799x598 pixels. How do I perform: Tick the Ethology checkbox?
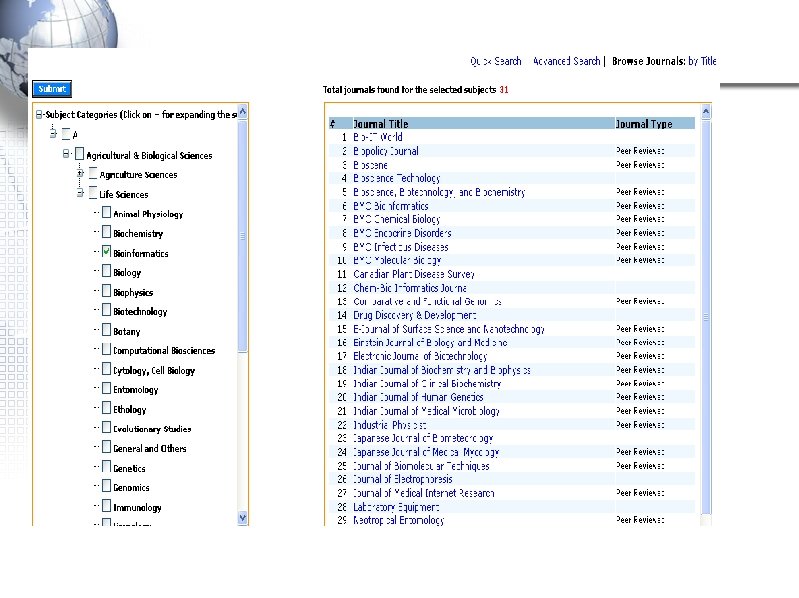(106, 408)
